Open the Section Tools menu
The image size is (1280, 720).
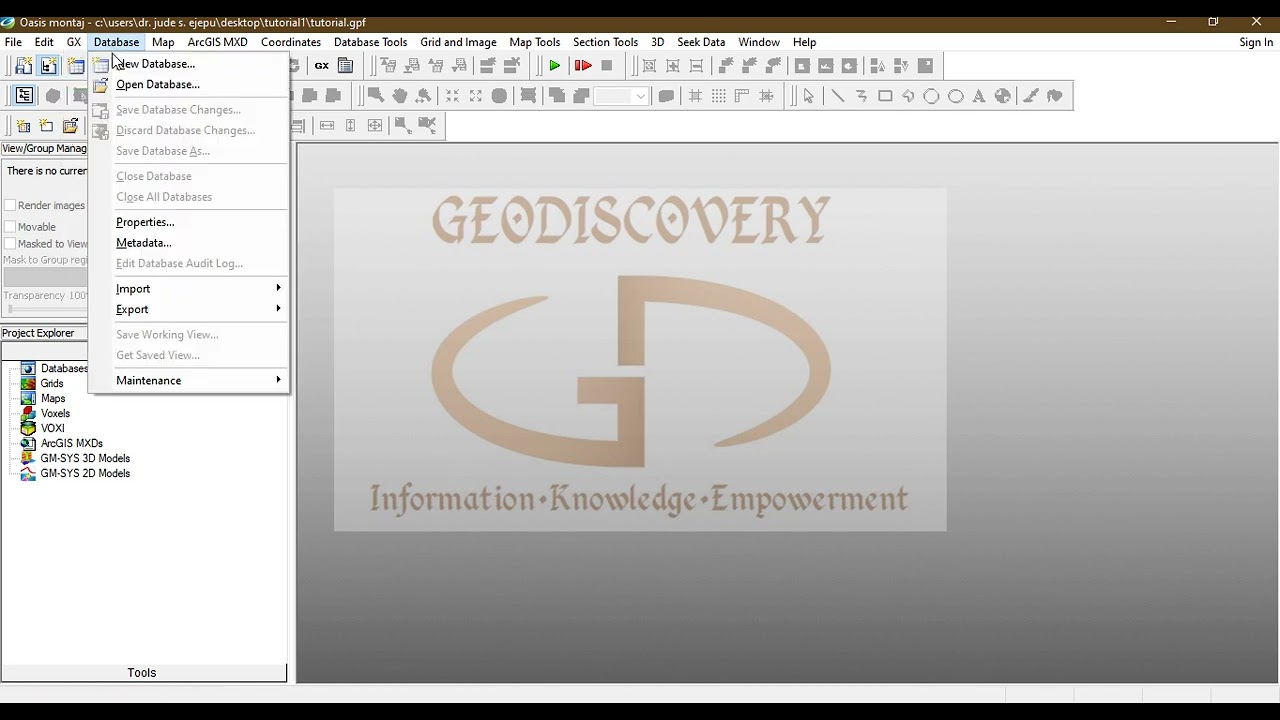tap(606, 42)
